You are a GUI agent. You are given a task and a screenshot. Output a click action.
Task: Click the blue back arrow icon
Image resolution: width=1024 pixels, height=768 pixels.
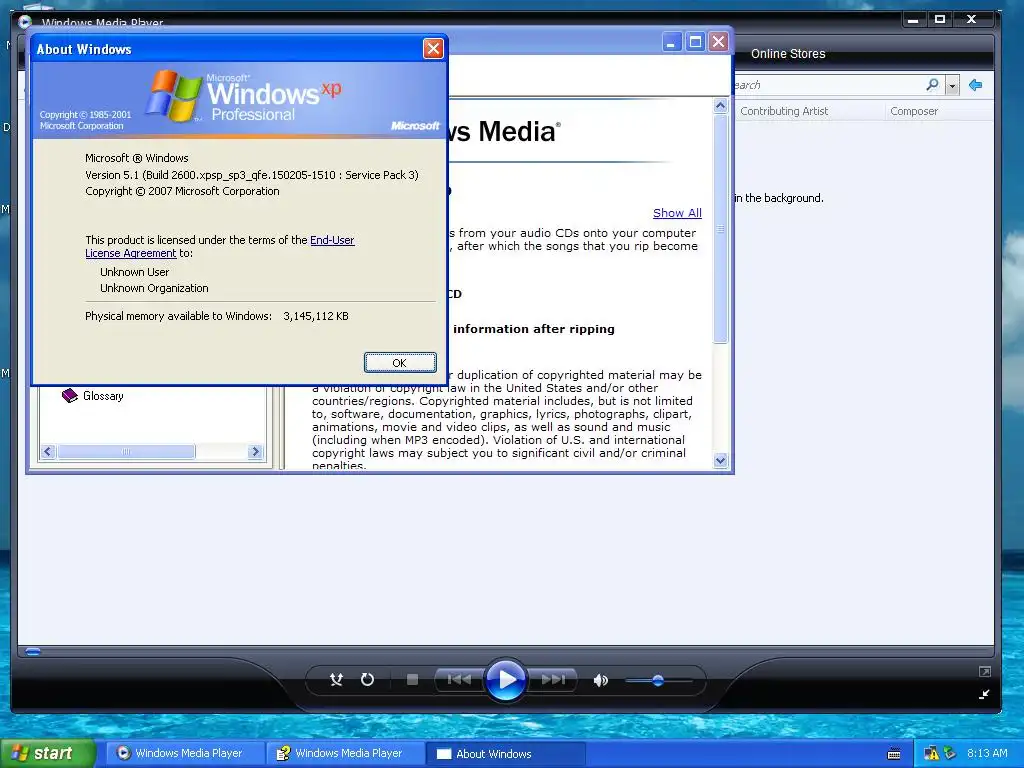(976, 85)
